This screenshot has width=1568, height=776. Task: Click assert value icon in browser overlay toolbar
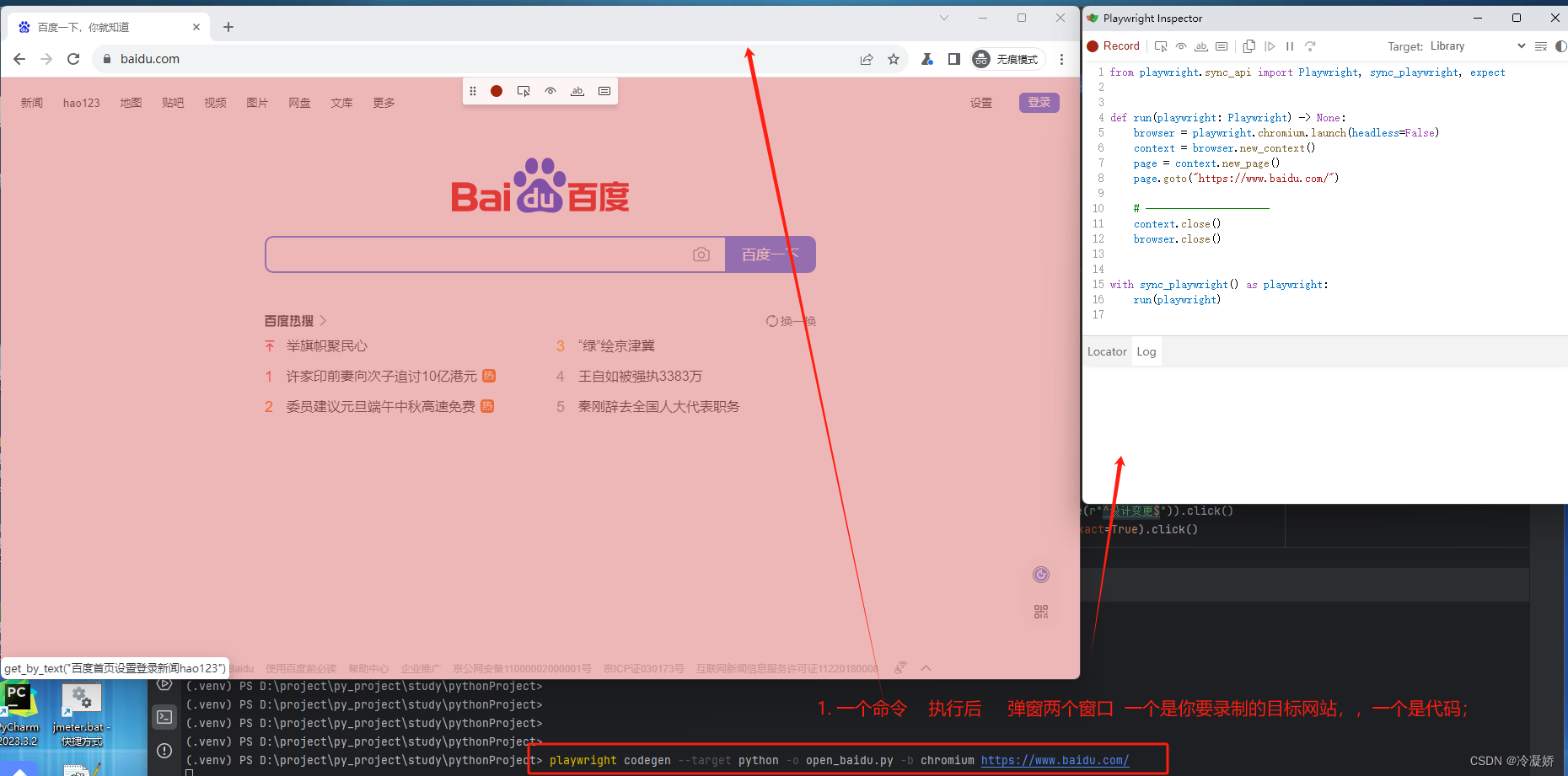[604, 91]
